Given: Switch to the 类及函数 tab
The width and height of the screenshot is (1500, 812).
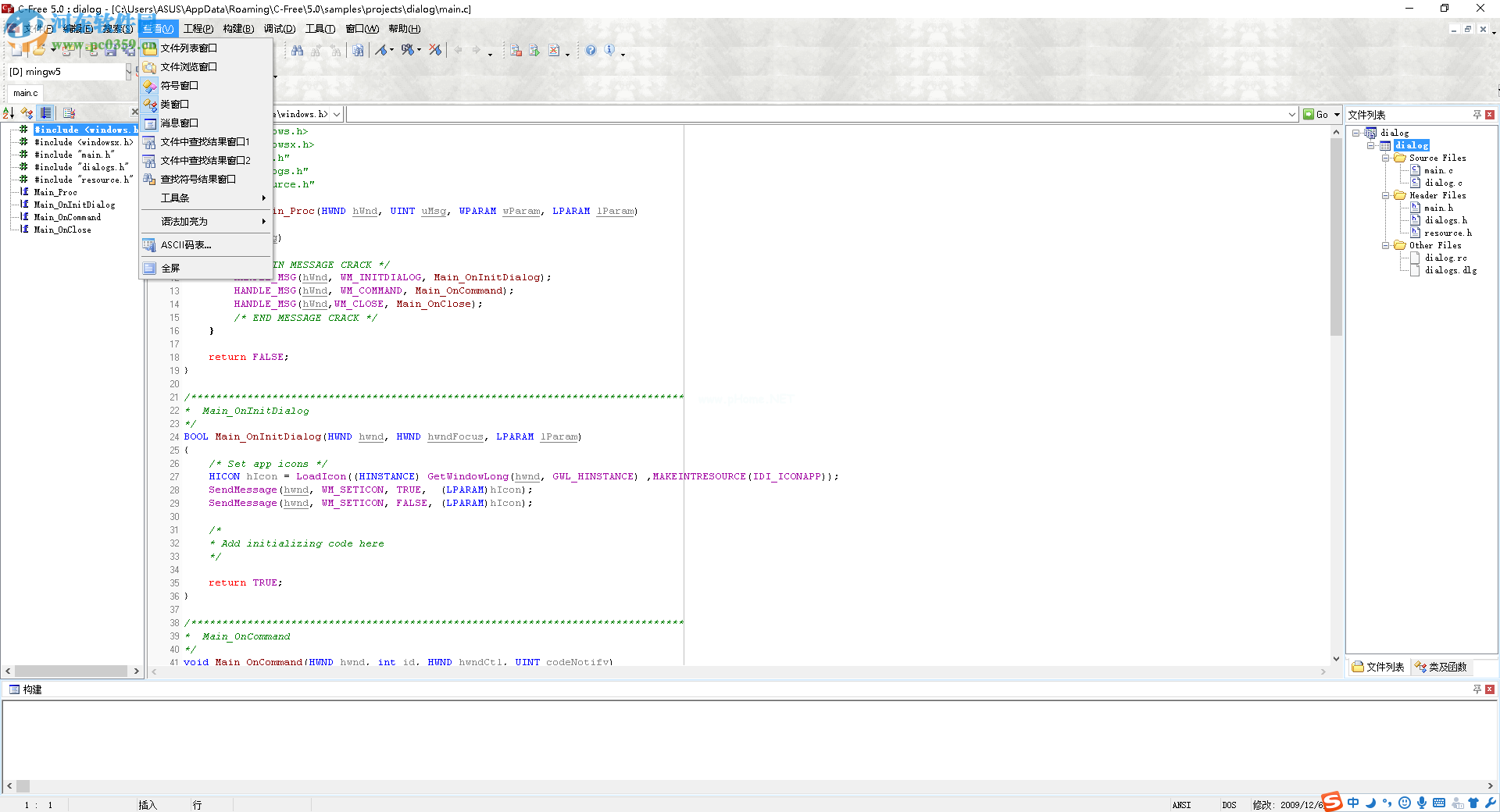Looking at the screenshot, I should pos(1441,667).
